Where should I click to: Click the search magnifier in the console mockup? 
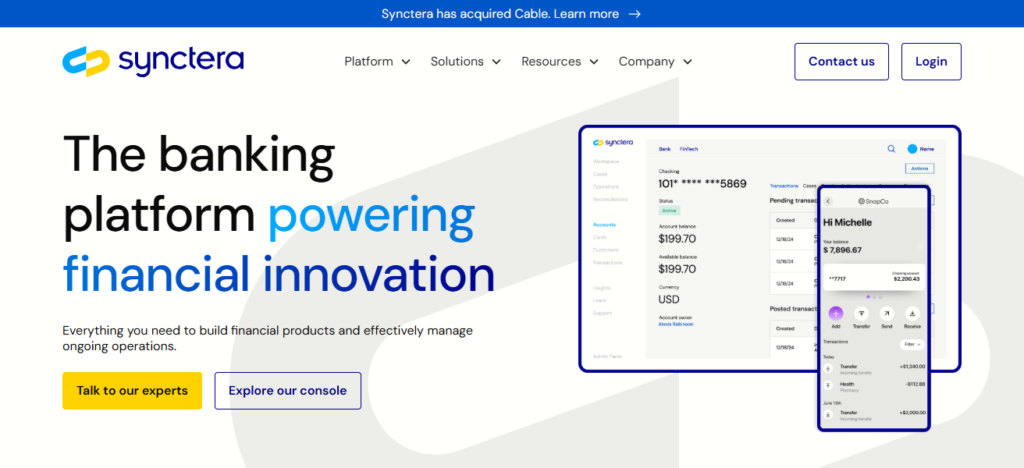pyautogui.click(x=891, y=149)
